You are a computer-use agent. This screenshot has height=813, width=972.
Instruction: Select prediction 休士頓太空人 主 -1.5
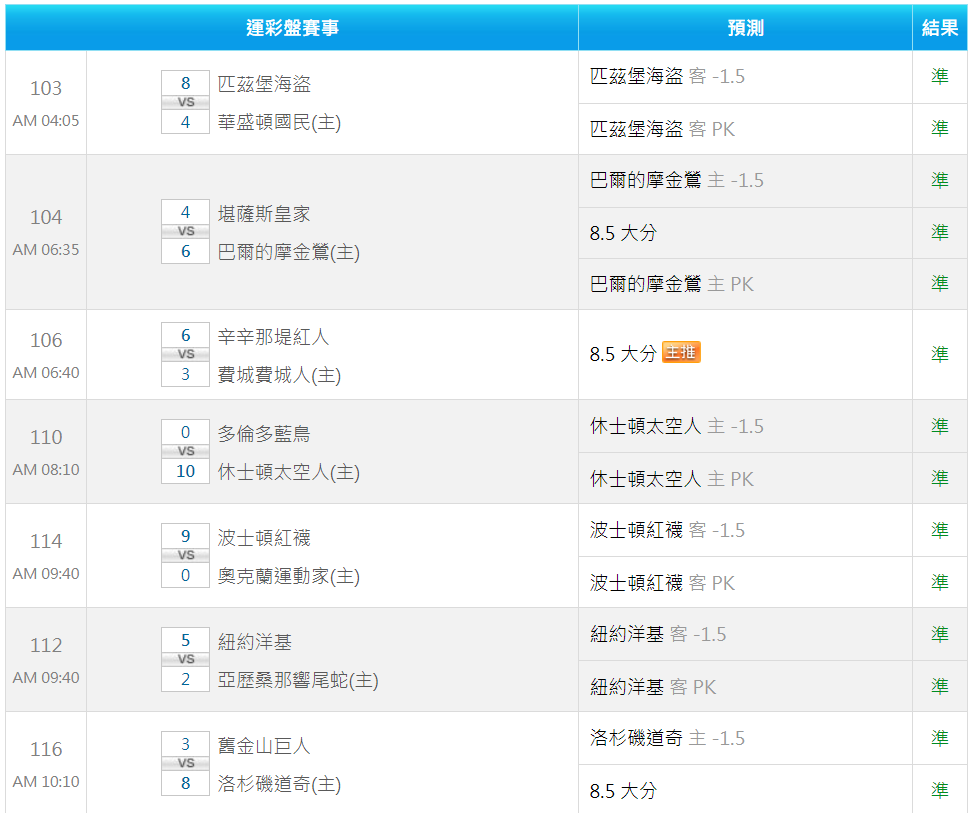tap(677, 426)
